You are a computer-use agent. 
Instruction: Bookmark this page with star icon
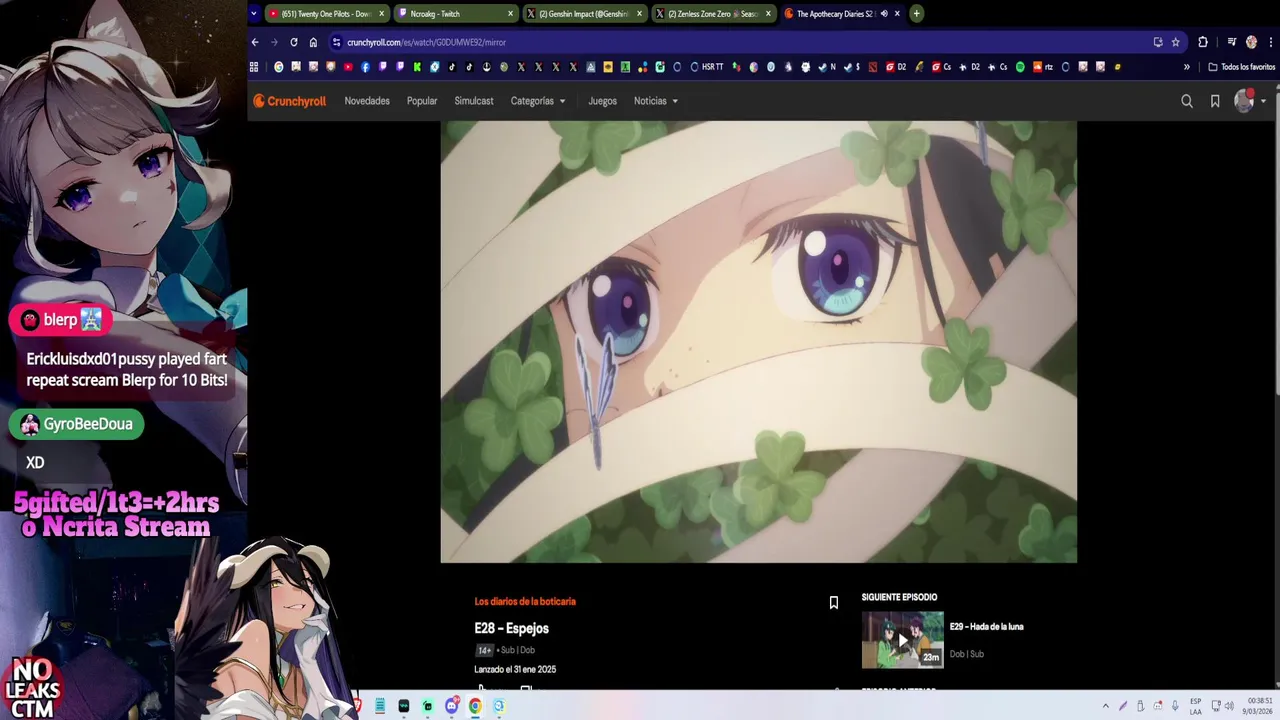click(1176, 42)
